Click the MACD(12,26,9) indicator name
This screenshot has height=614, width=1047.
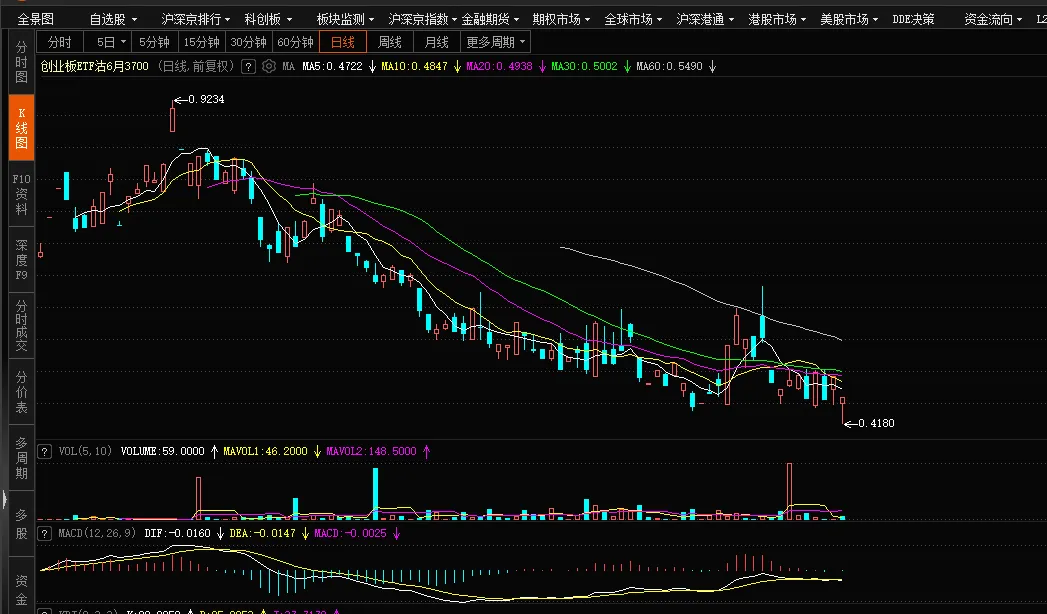96,533
